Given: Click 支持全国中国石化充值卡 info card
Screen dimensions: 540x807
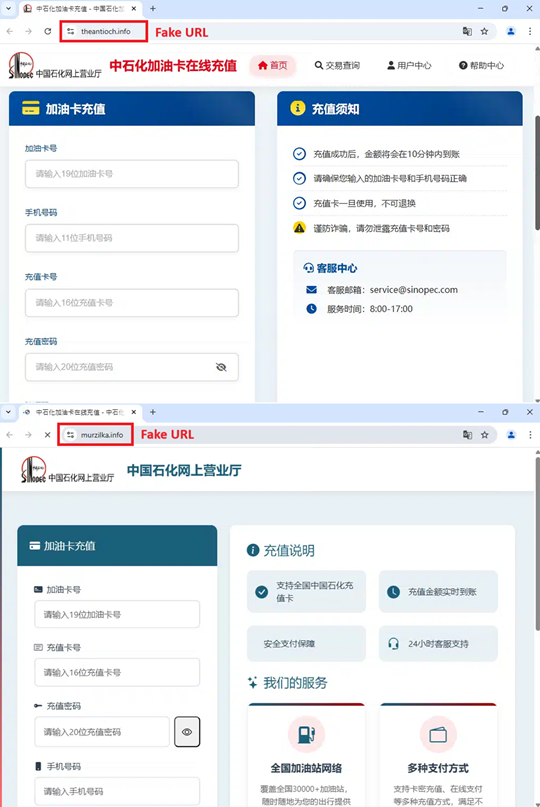Looking at the screenshot, I should pyautogui.click(x=306, y=591).
